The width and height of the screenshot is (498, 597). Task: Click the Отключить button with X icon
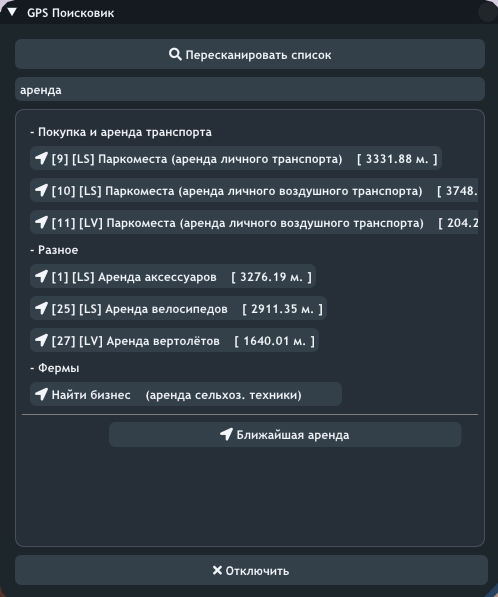251,570
